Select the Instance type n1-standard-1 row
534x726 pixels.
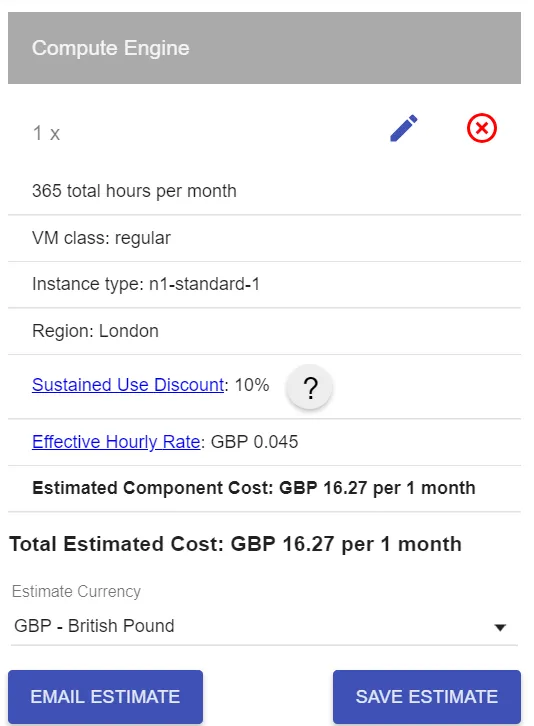pos(264,284)
